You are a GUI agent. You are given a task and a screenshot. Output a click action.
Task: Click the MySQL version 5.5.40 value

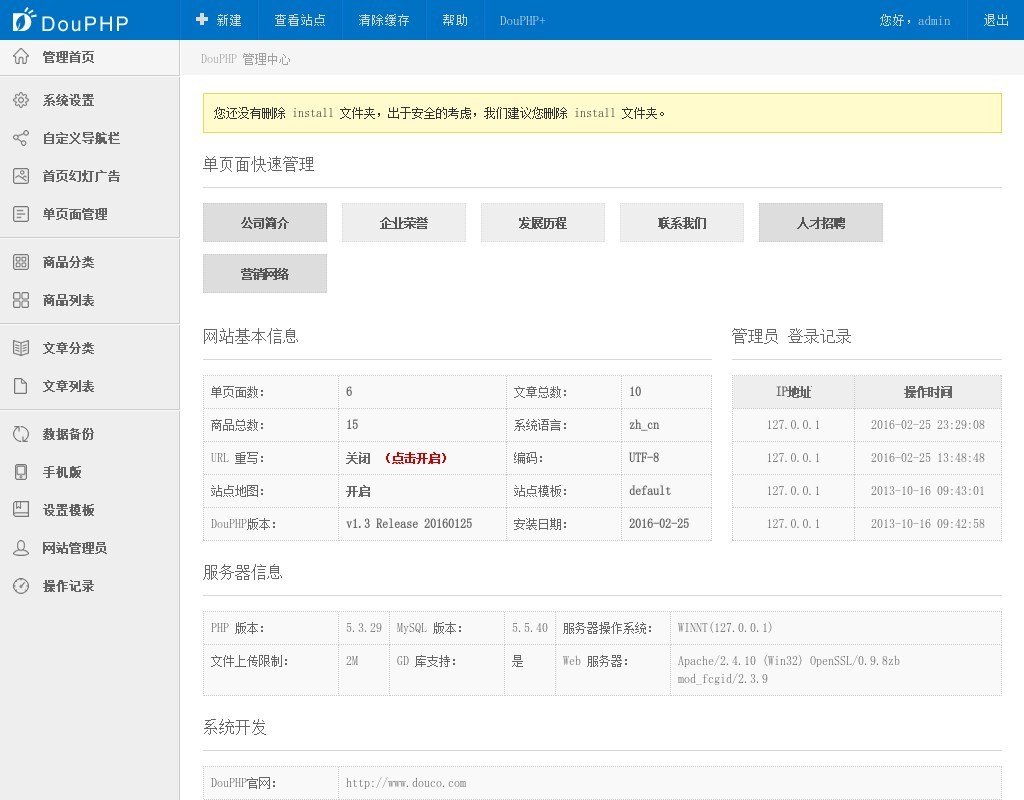530,628
